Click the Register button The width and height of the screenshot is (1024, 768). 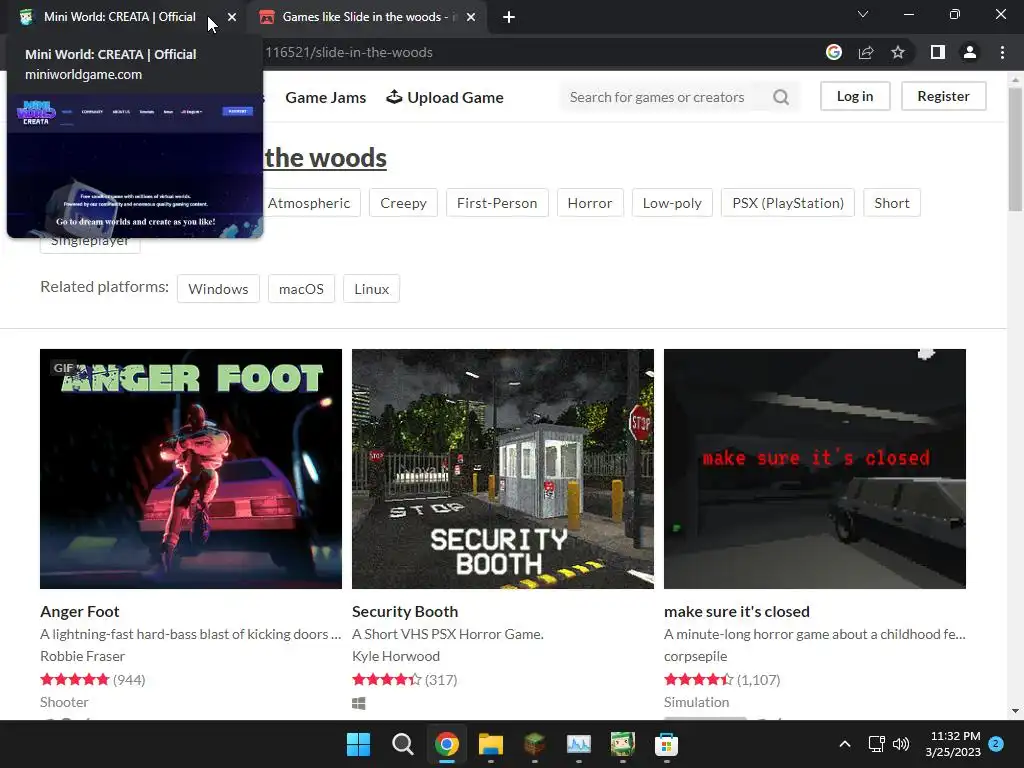(943, 96)
